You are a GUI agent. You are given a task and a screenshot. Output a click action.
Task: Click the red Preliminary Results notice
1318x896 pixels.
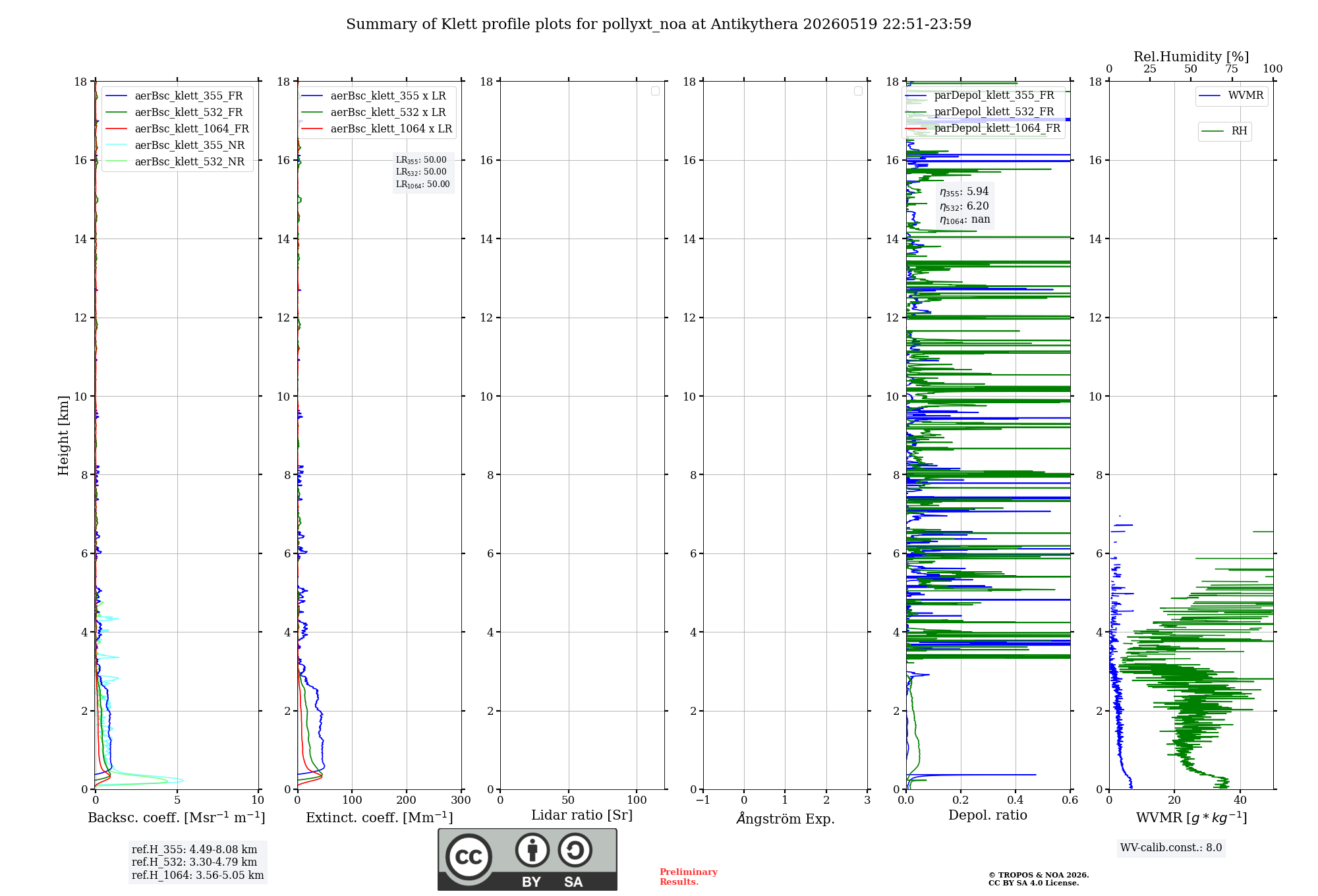(x=689, y=877)
